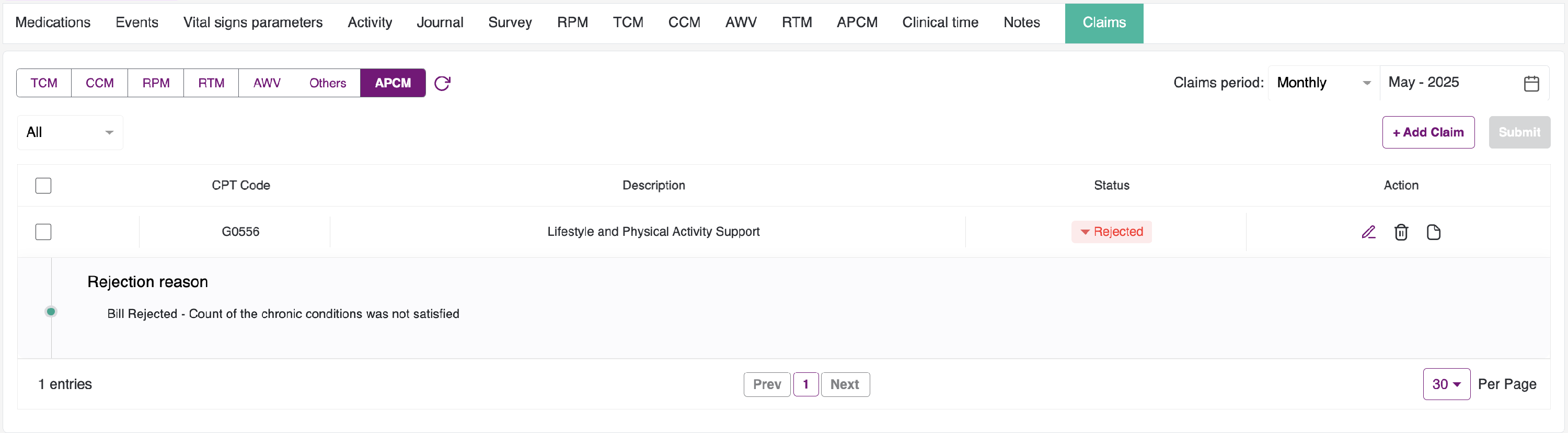1568x433 pixels.
Task: Click the Prev pagination button
Action: point(767,384)
